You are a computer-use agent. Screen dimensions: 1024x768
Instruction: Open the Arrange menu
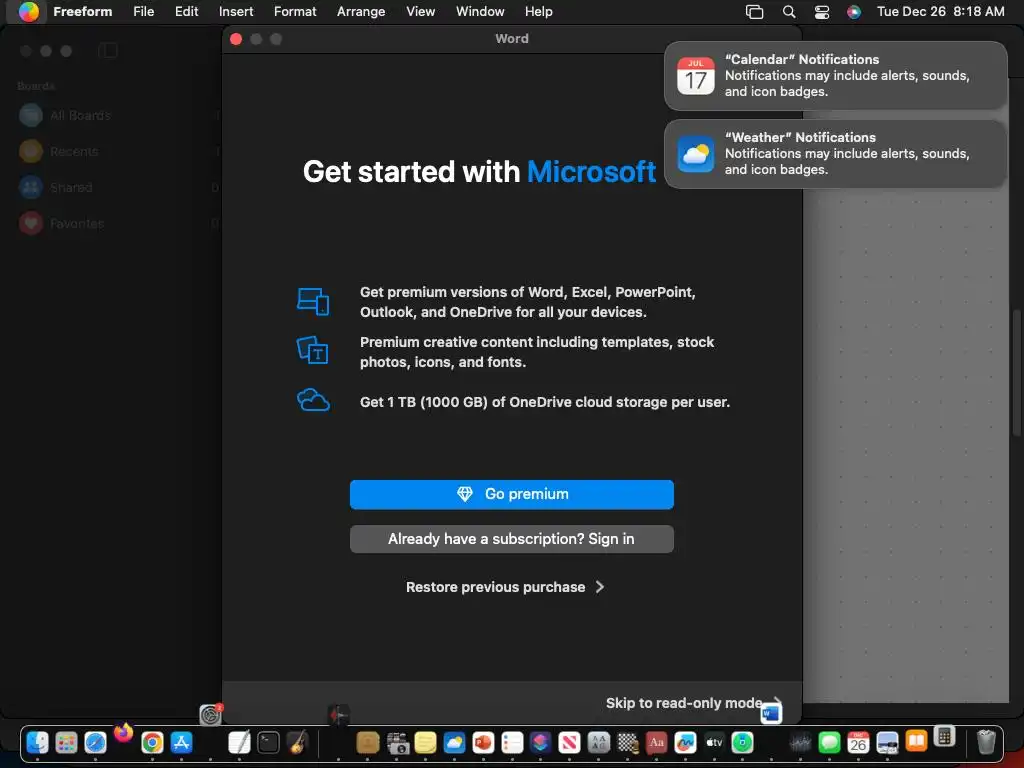coord(360,12)
